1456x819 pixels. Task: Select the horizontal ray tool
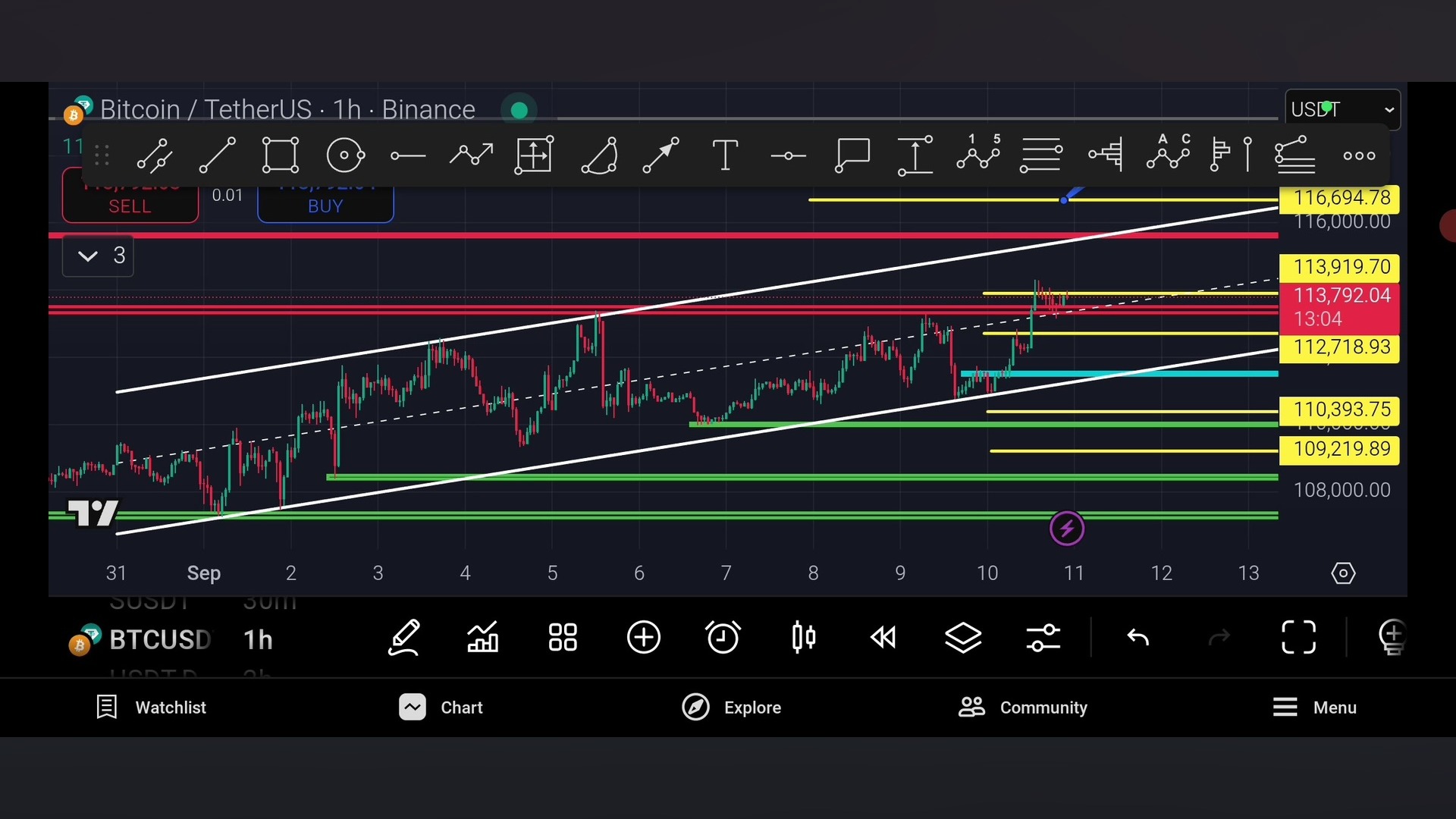pos(408,156)
